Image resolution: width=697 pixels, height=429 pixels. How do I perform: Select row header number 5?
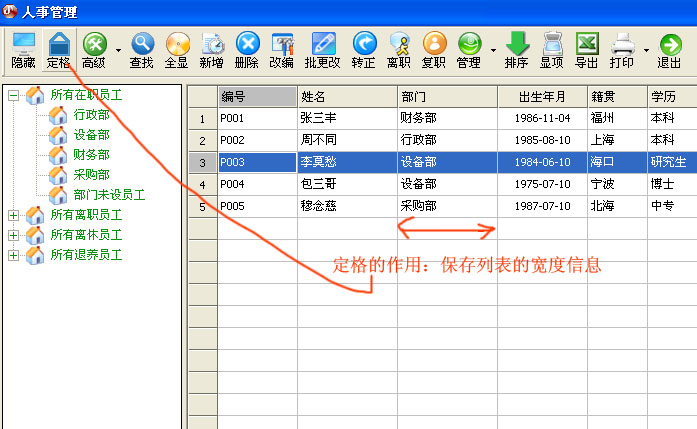pos(203,207)
